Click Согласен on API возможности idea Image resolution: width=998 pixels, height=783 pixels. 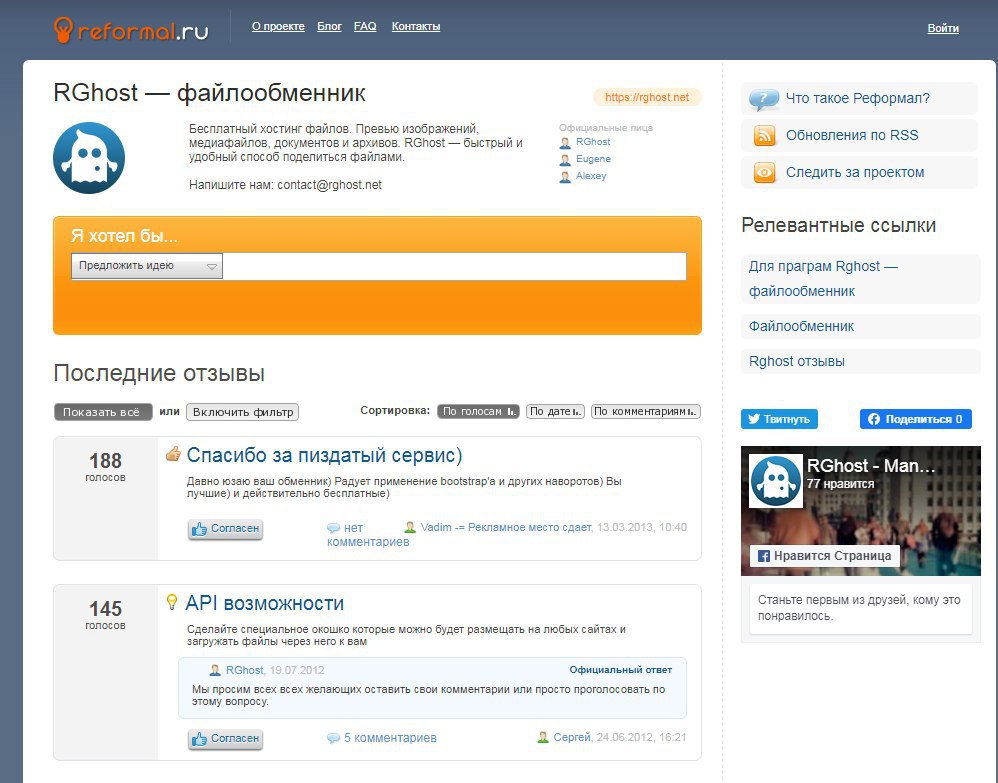[225, 738]
